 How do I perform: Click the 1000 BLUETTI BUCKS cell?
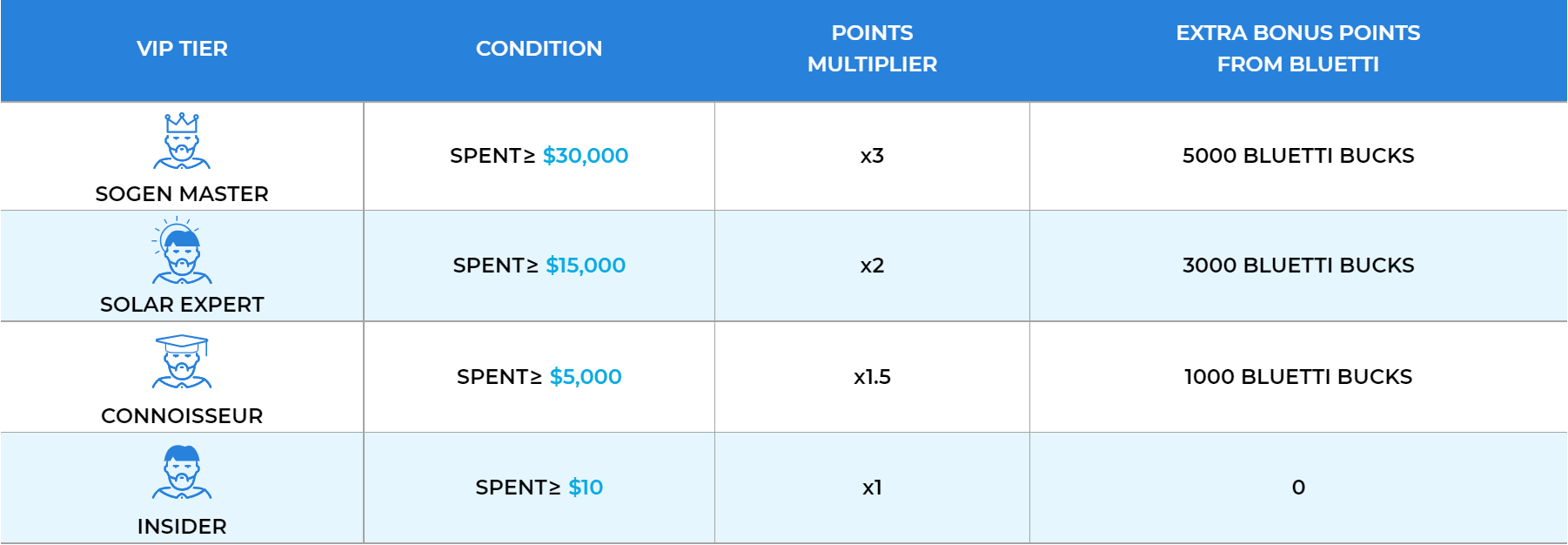click(1298, 377)
